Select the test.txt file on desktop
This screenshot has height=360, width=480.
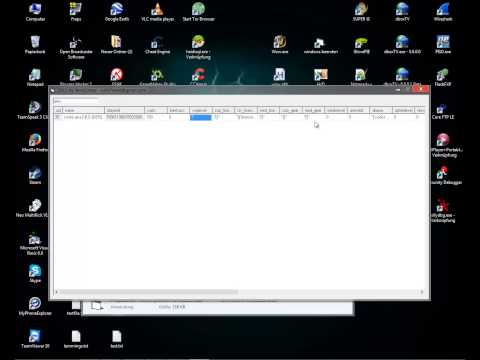coord(117,339)
